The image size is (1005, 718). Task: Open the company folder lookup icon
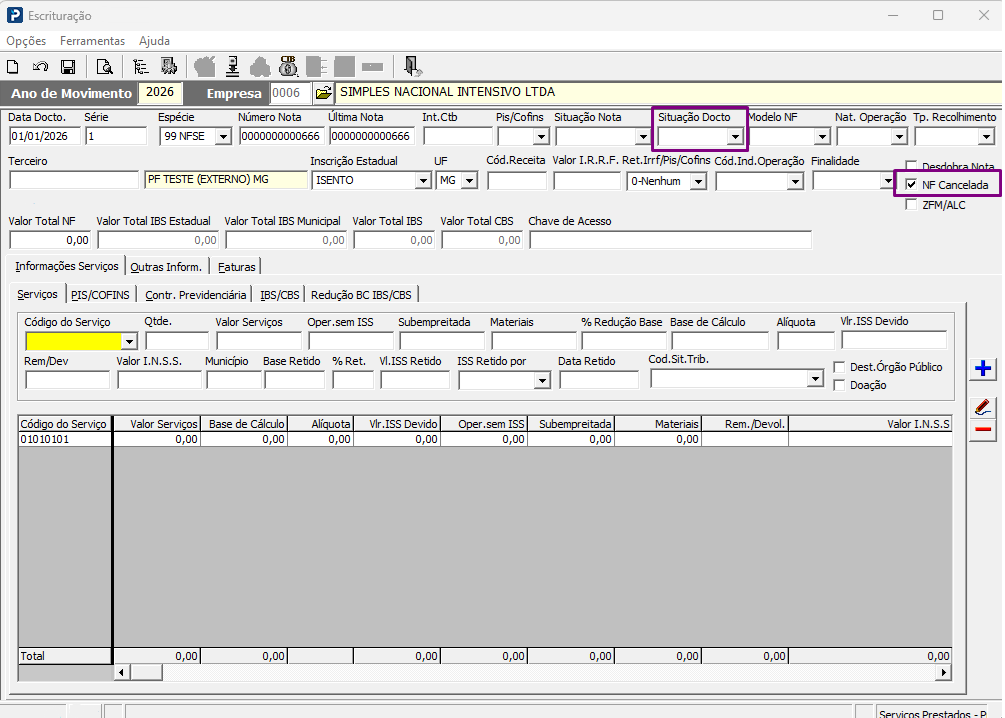click(324, 93)
